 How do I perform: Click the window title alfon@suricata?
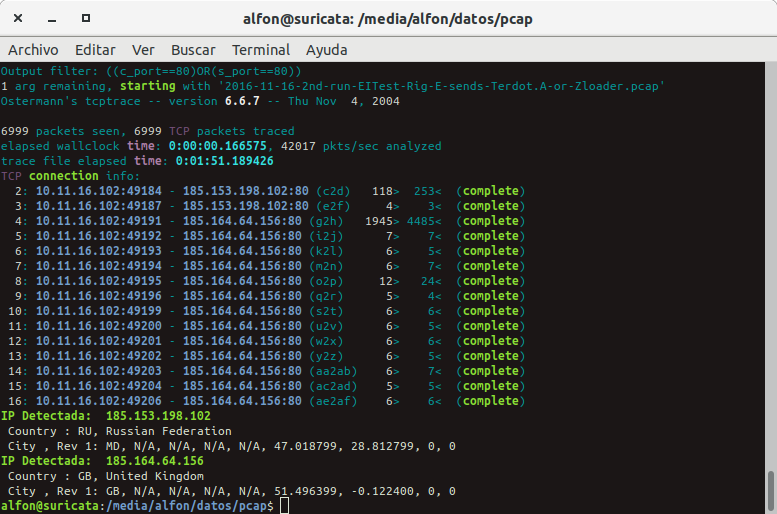pyautogui.click(x=388, y=19)
